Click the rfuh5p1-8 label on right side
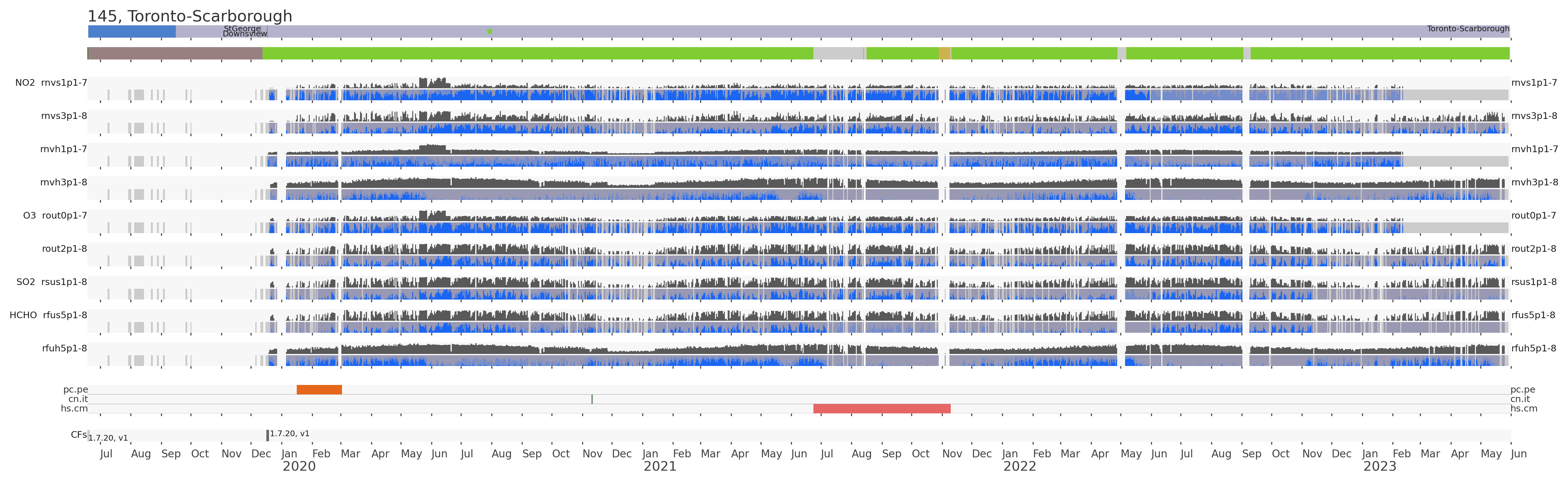Screen dimensions: 1568x483 click(x=1533, y=349)
